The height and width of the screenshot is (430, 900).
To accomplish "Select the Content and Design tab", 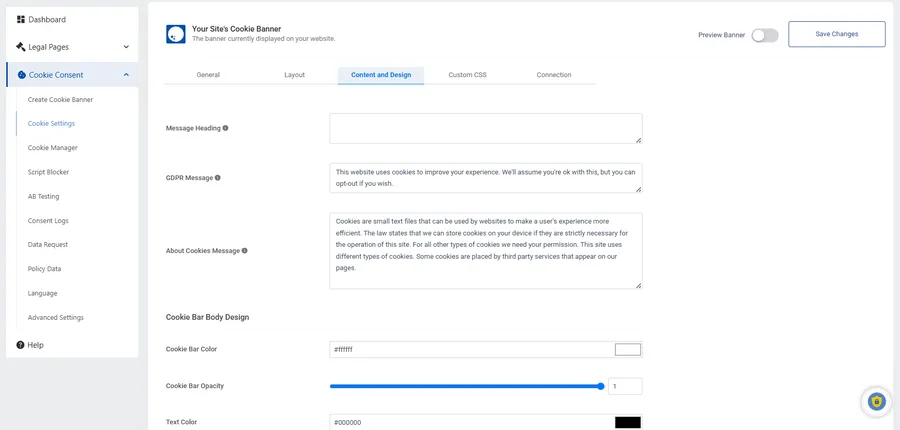I will tap(381, 75).
